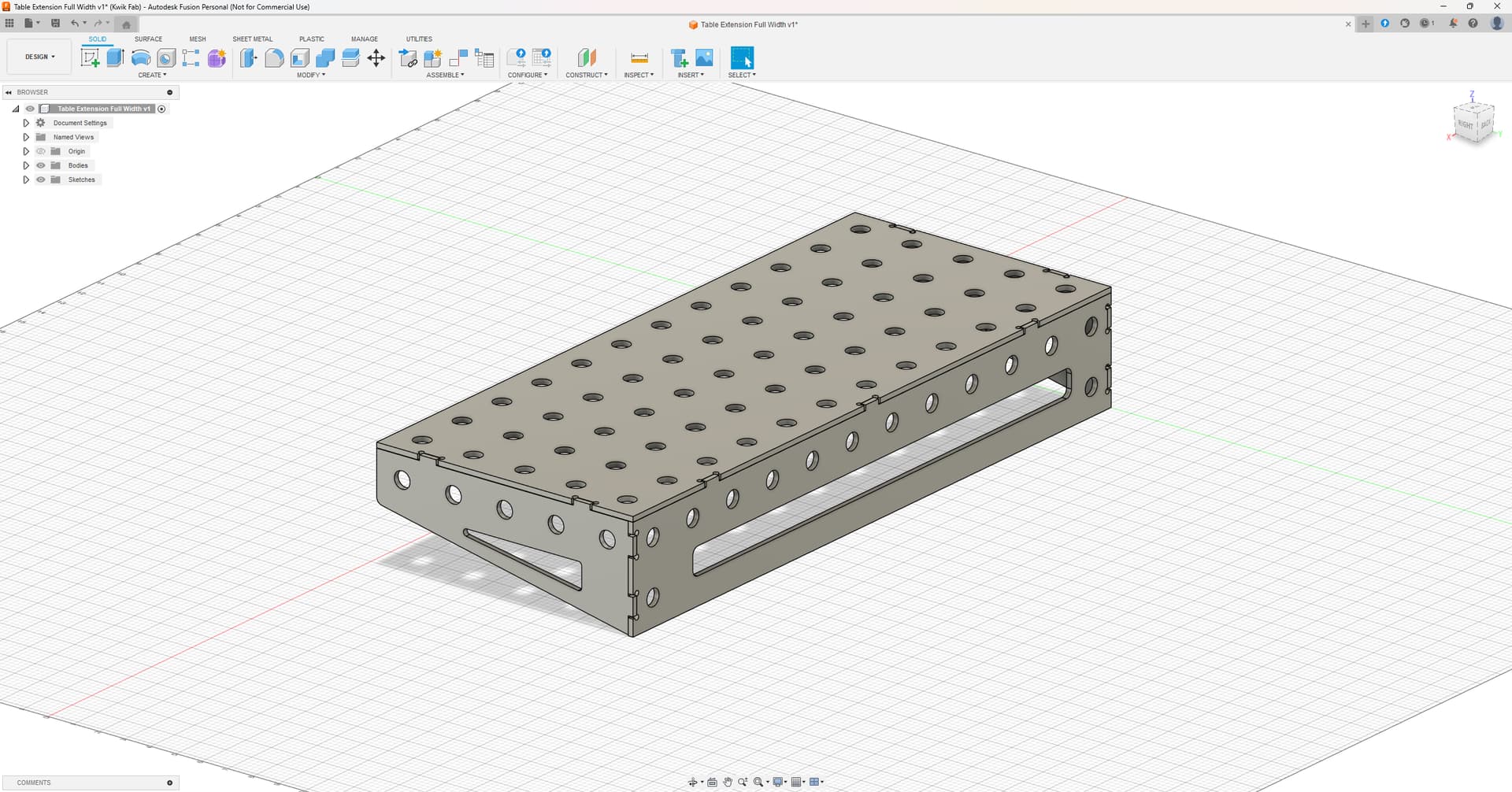
Task: Hide the Bodies folder visibility
Action: pyautogui.click(x=41, y=165)
